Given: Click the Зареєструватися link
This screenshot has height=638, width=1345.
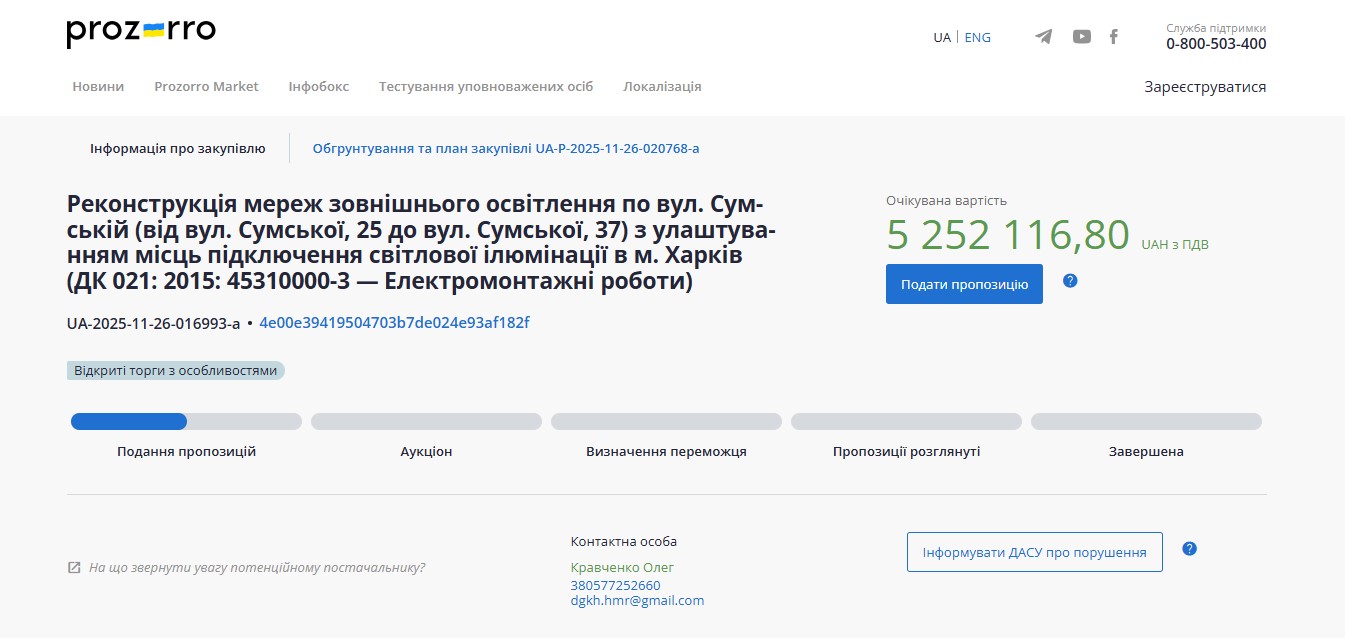Looking at the screenshot, I should coord(1205,87).
